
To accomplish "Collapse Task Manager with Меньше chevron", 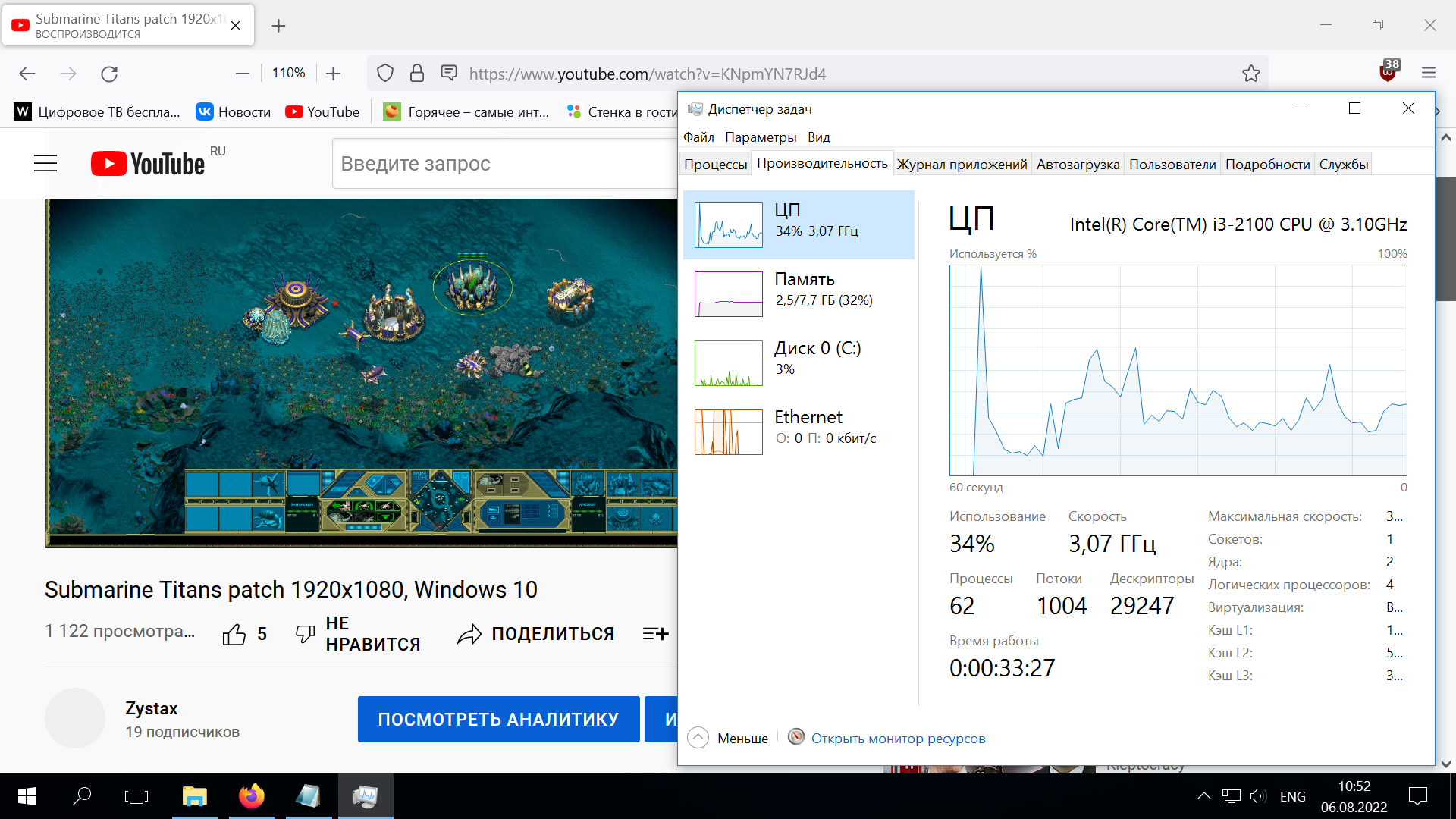I will pyautogui.click(x=698, y=738).
